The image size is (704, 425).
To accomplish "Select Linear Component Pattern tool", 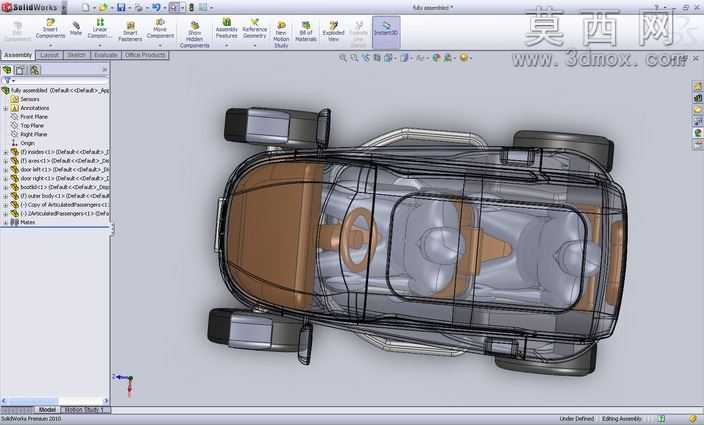I will 100,29.
